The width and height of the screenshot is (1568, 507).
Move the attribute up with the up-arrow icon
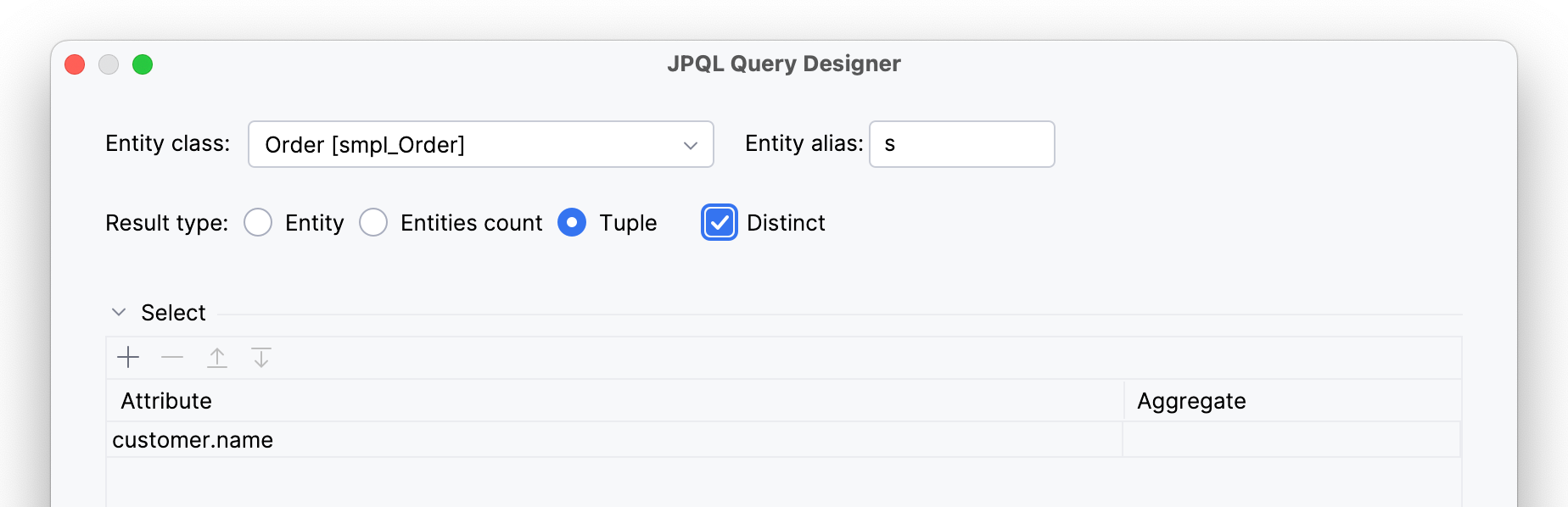[217, 358]
